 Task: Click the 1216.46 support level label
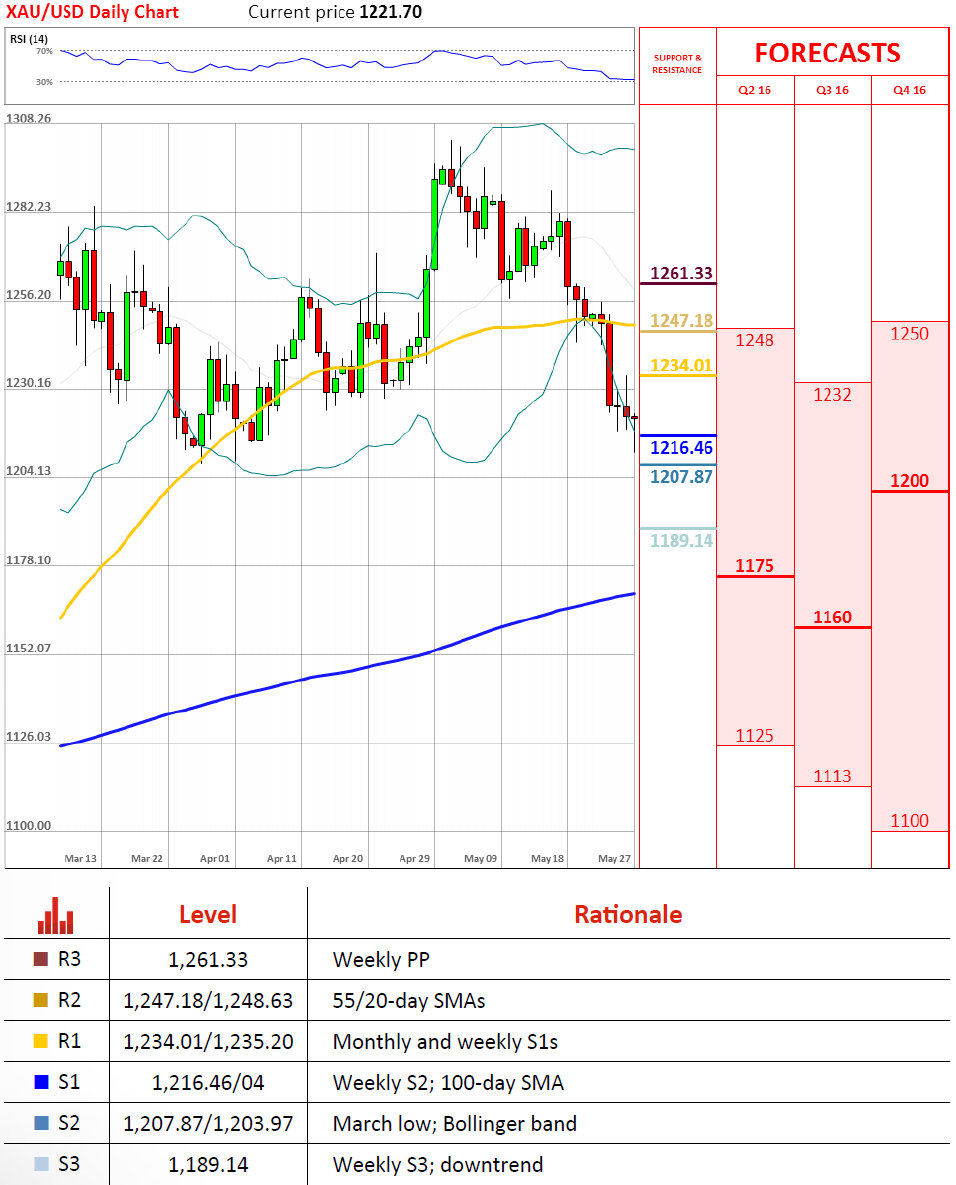pos(681,447)
